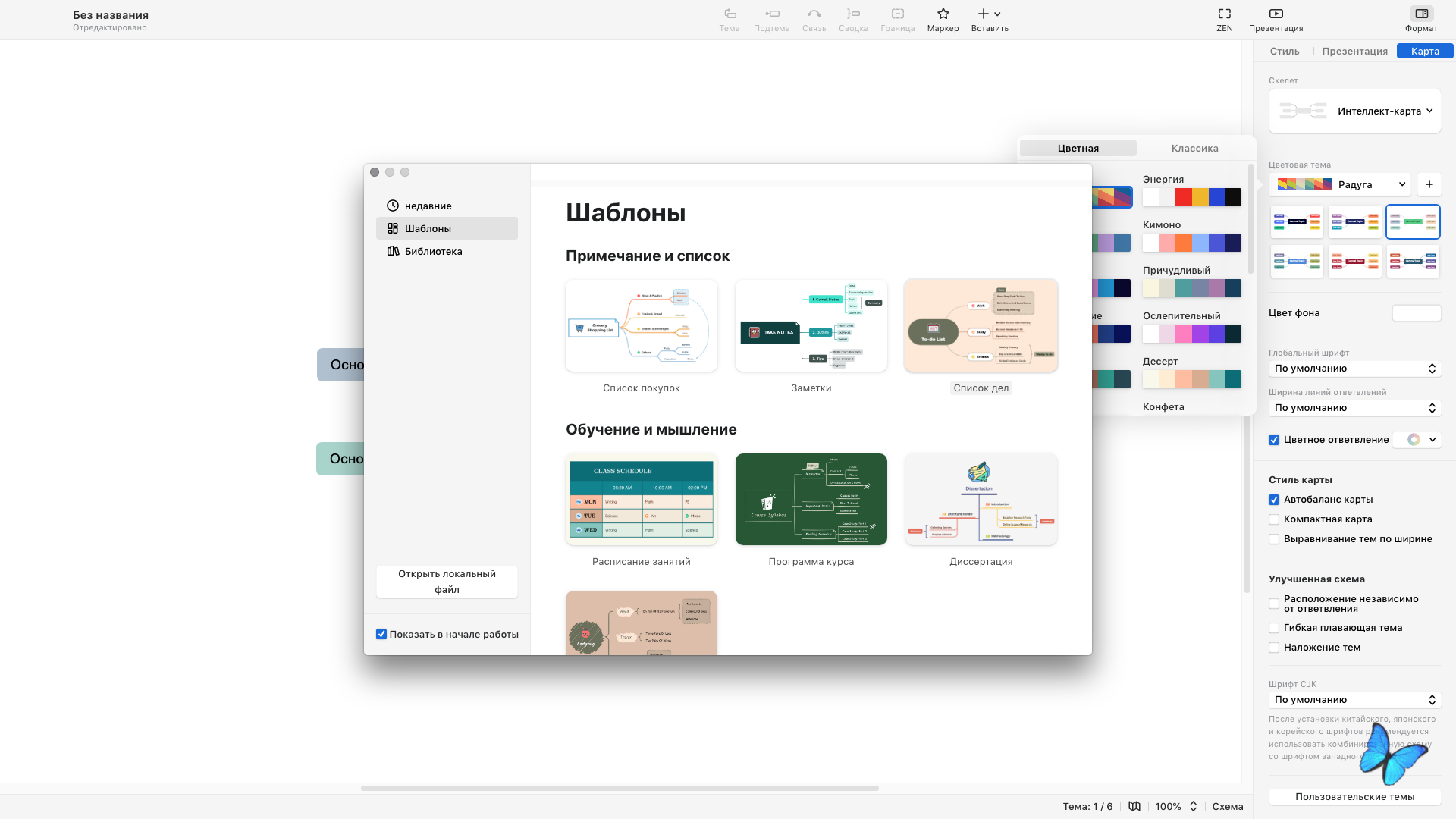
Task: Open the Library item in sidebar
Action: point(432,251)
